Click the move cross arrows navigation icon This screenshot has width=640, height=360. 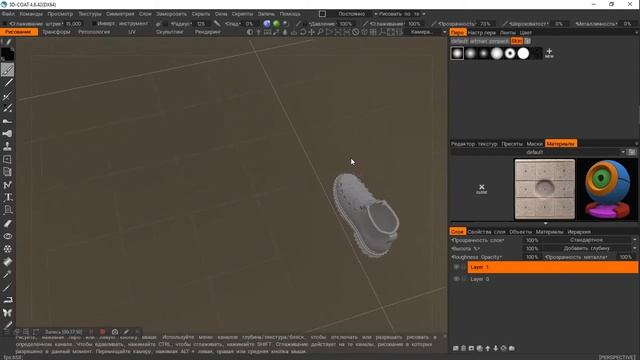tap(311, 32)
